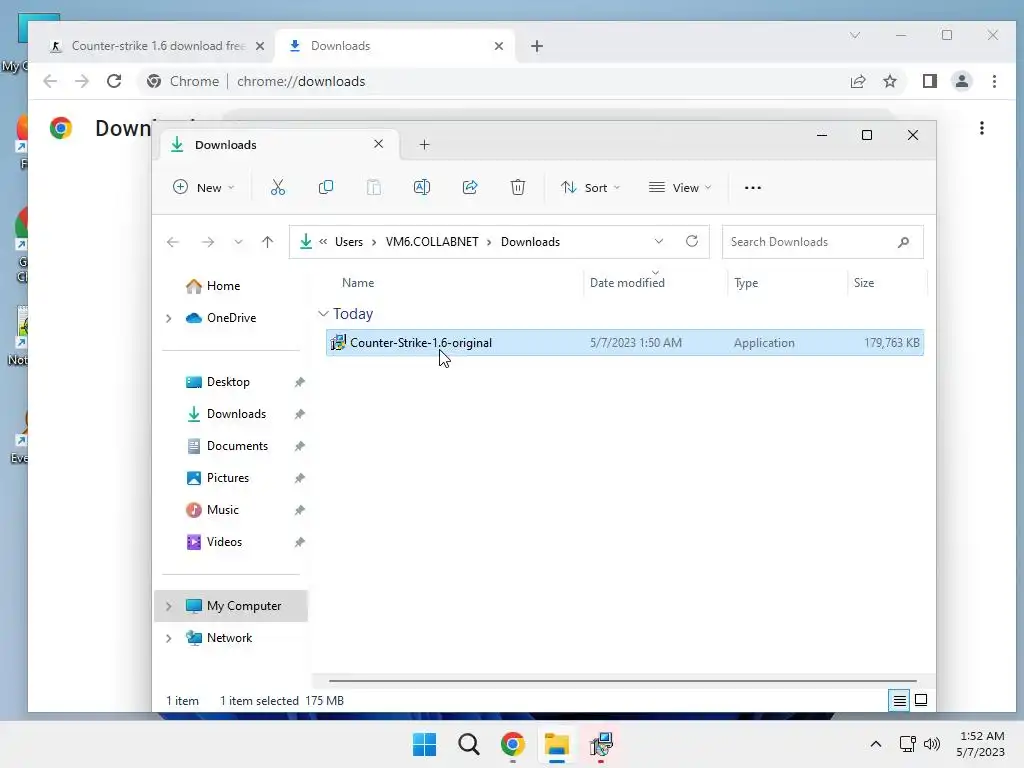Close the Explorer Downloads tab
Image resolution: width=1024 pixels, height=768 pixels.
(378, 144)
